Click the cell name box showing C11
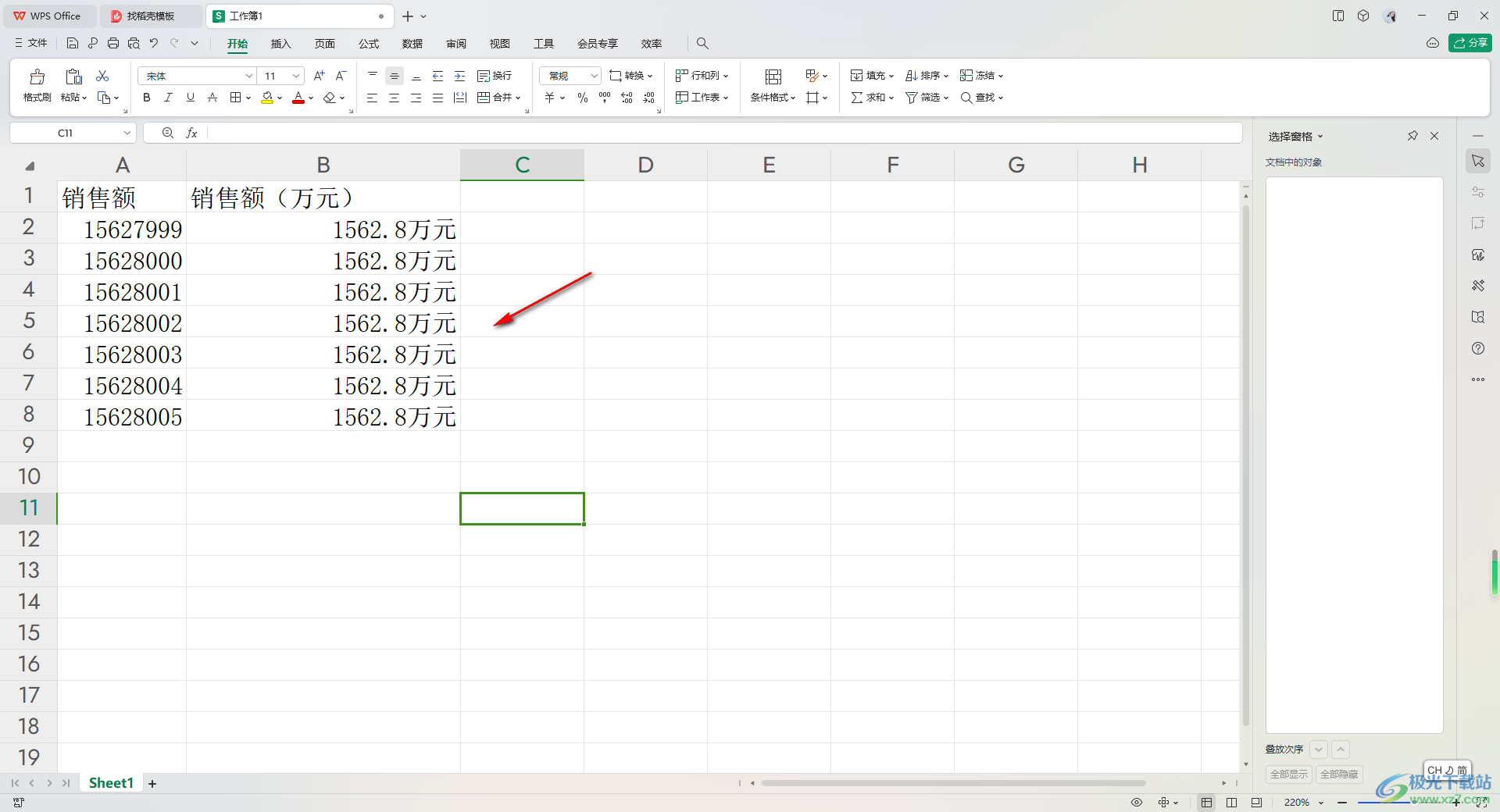 (x=73, y=134)
